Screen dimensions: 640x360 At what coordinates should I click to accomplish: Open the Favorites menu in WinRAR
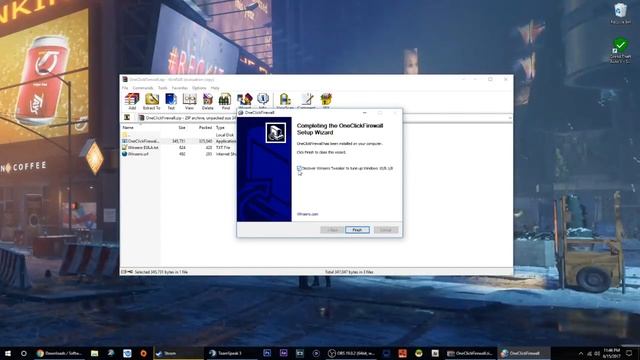[180, 88]
